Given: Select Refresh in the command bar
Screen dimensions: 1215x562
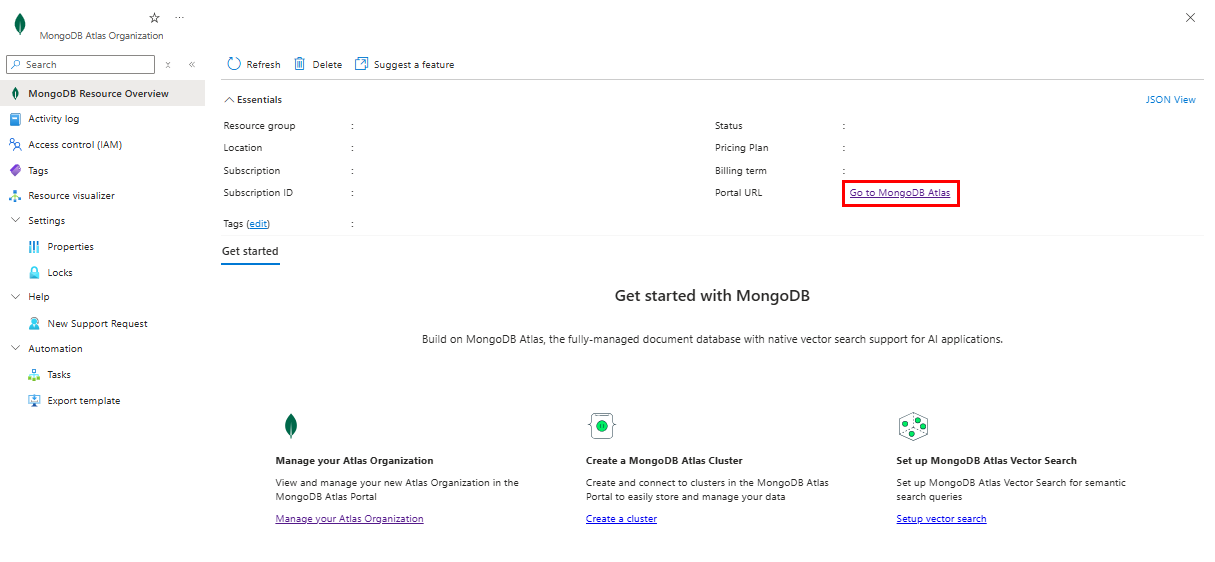Looking at the screenshot, I should click(x=254, y=64).
